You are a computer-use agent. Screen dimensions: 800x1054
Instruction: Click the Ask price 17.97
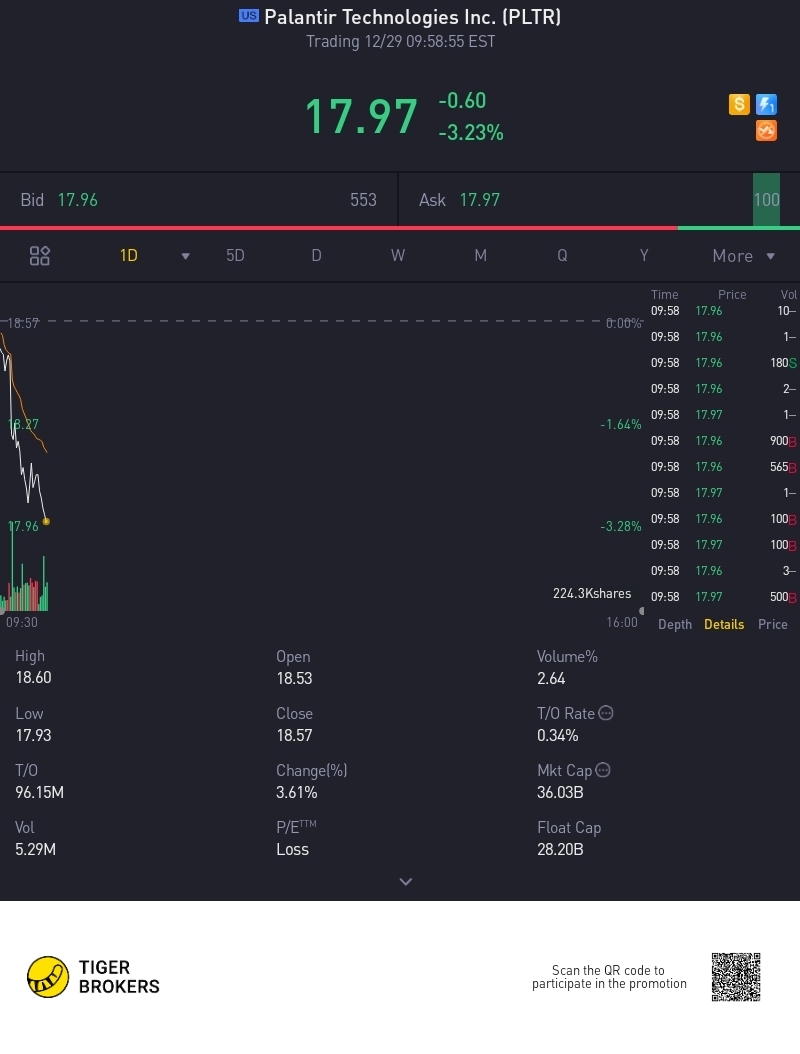479,200
